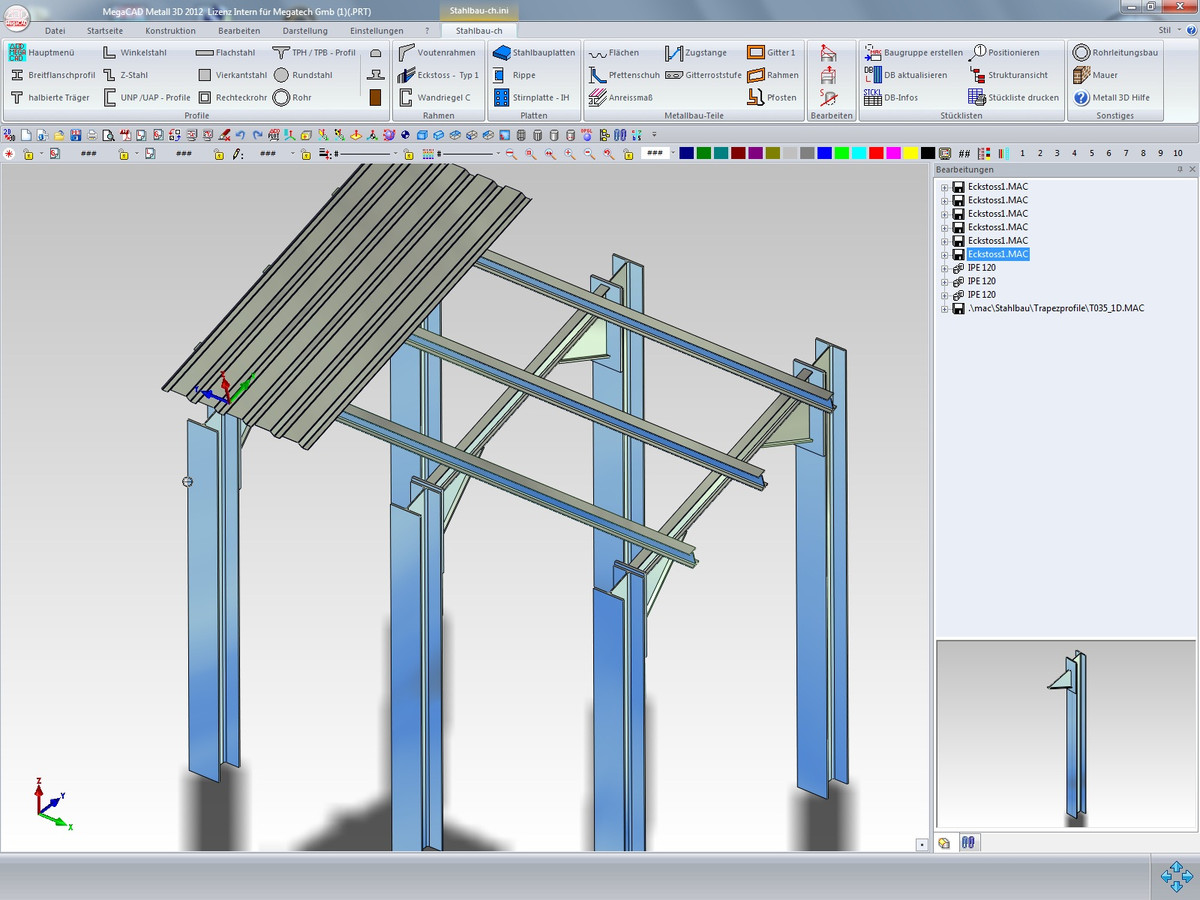1200x900 pixels.
Task: Select the Rohr tool
Action: (292, 98)
